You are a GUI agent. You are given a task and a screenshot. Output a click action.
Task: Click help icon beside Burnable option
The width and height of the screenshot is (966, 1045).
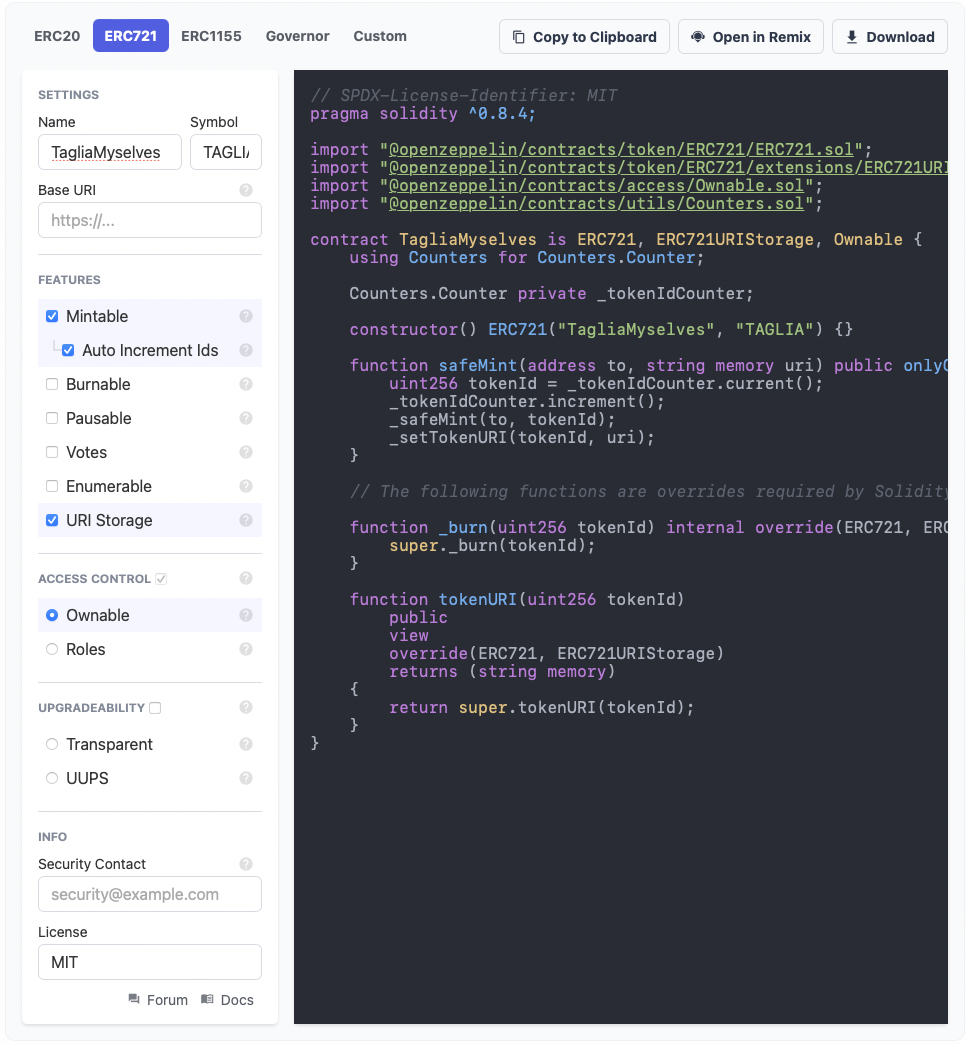click(246, 384)
